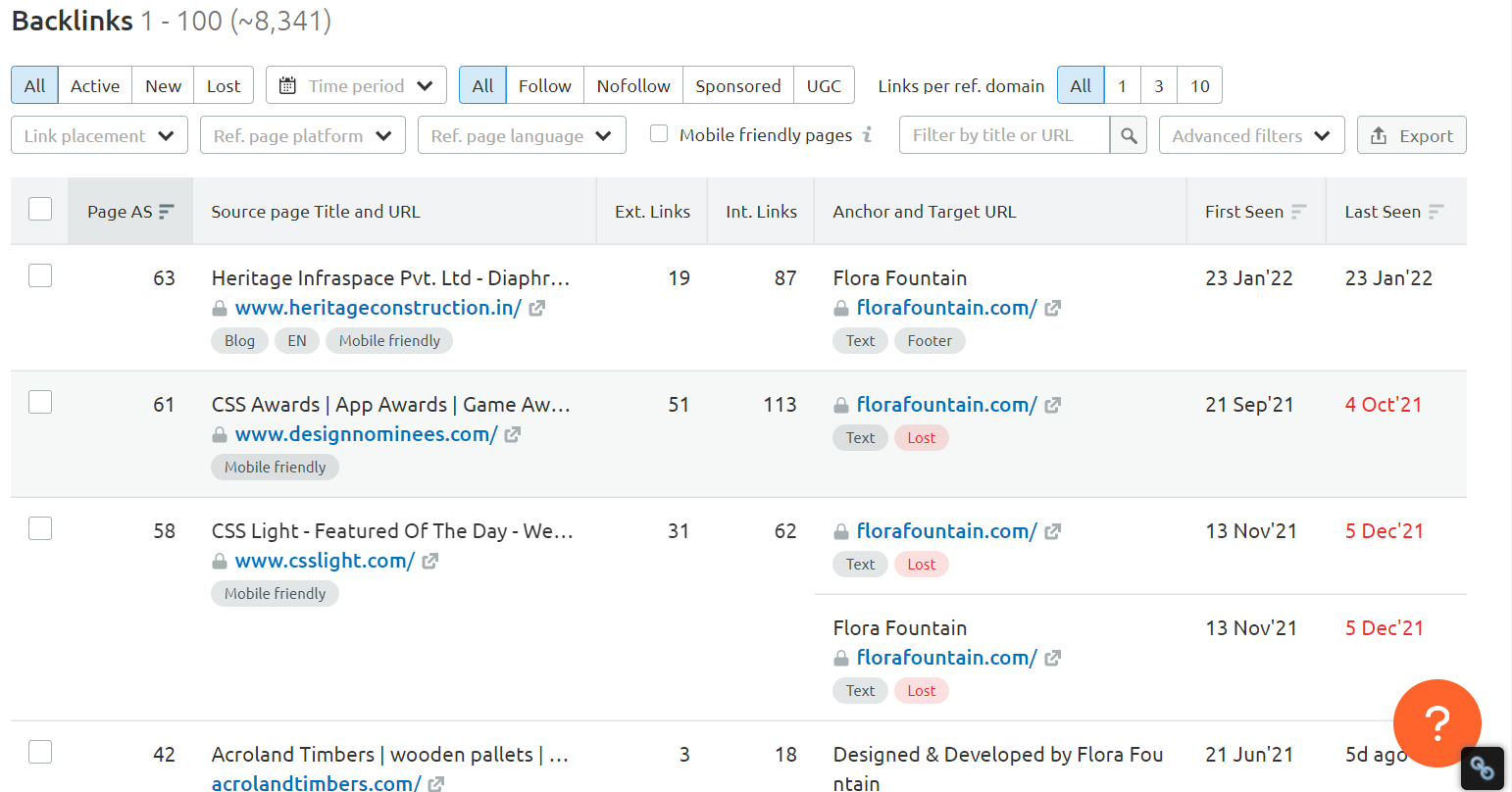Open acrolandtimbers.com link
Viewport: 1512px width, 792px height.
(x=317, y=782)
